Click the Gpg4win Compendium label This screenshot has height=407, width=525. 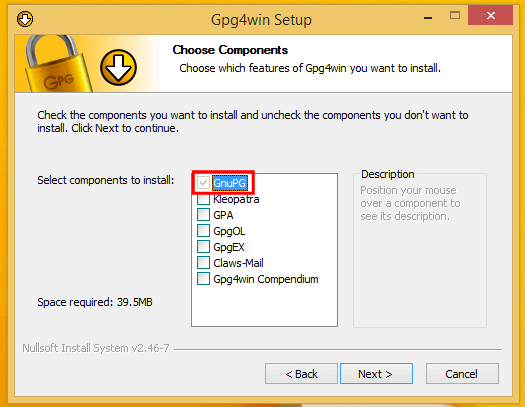(x=266, y=279)
